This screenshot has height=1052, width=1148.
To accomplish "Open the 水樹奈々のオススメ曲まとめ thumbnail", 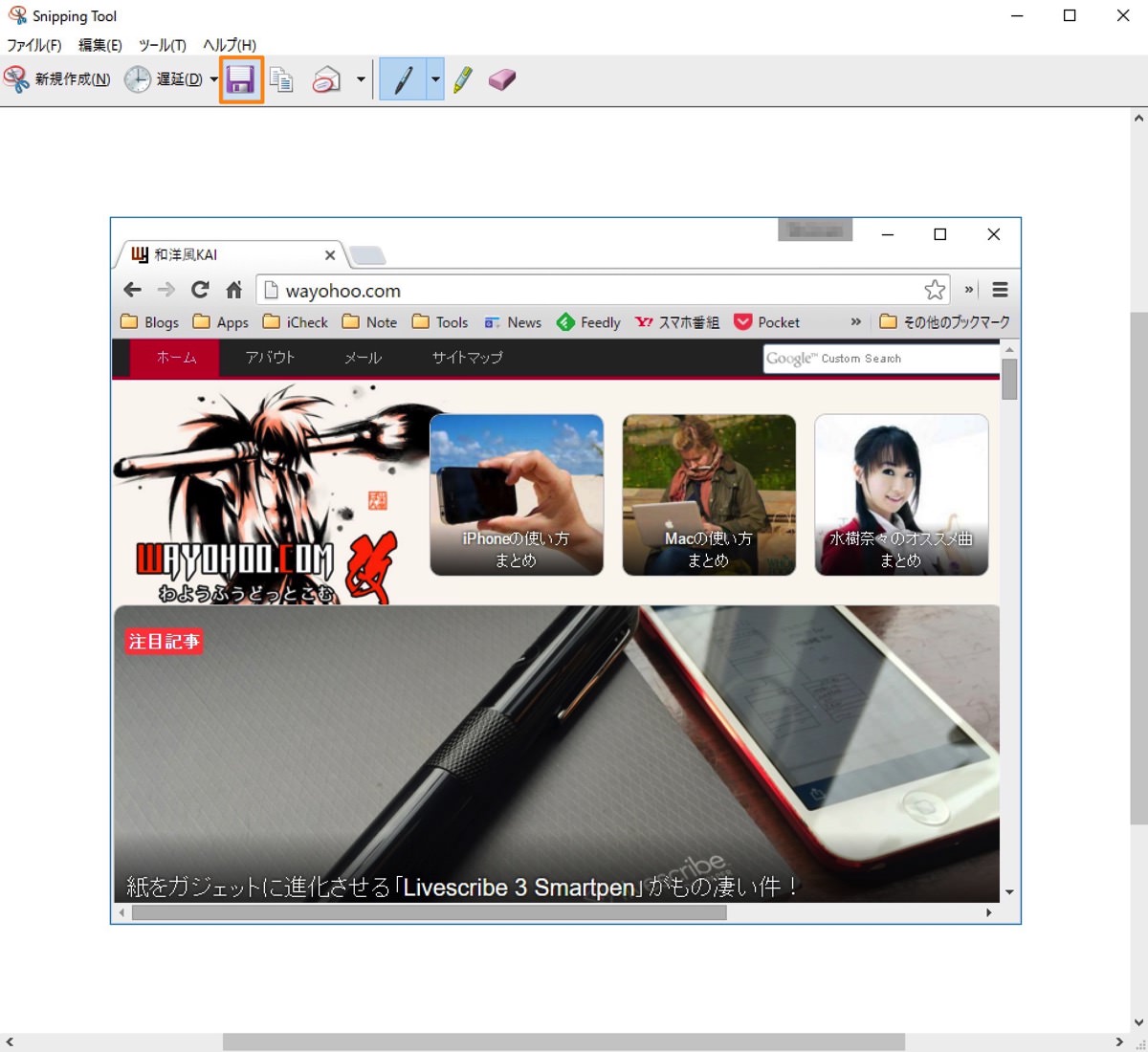I will 901,494.
